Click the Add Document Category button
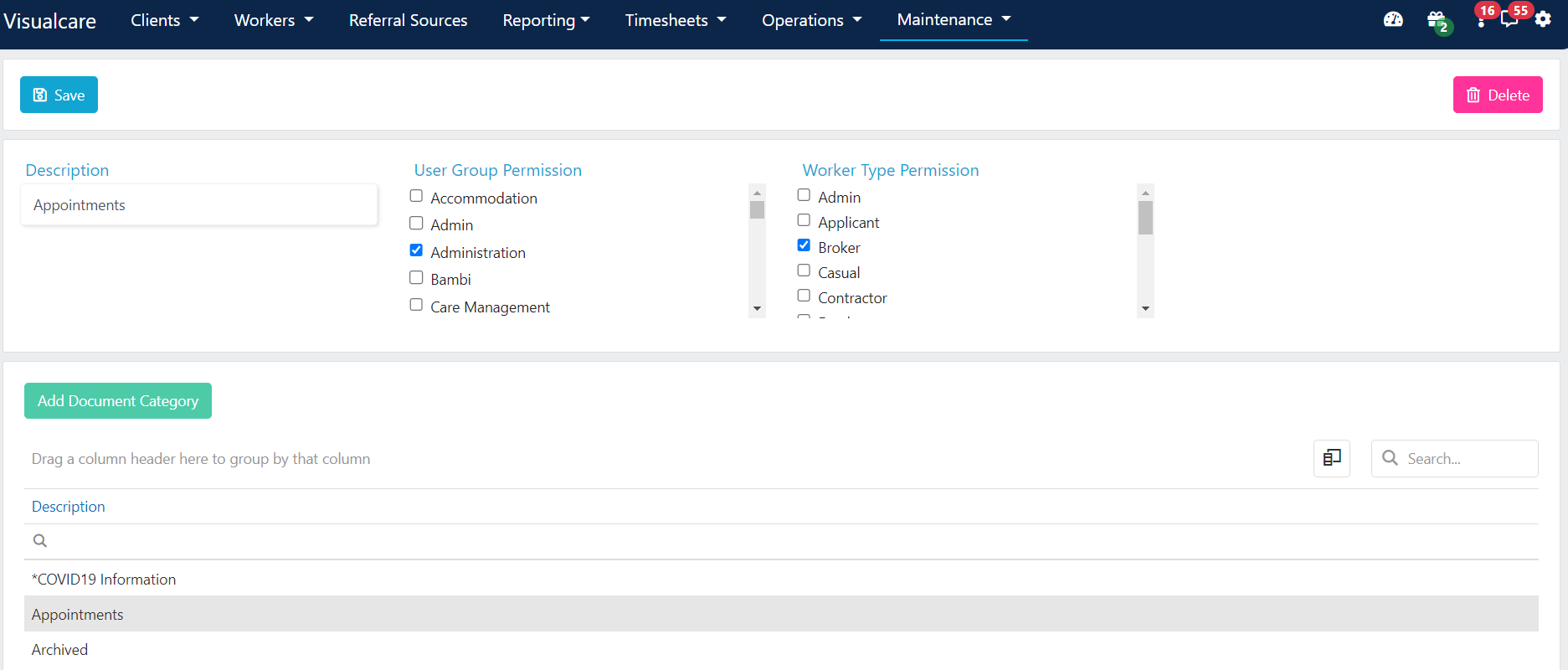This screenshot has height=670, width=1568. point(118,400)
